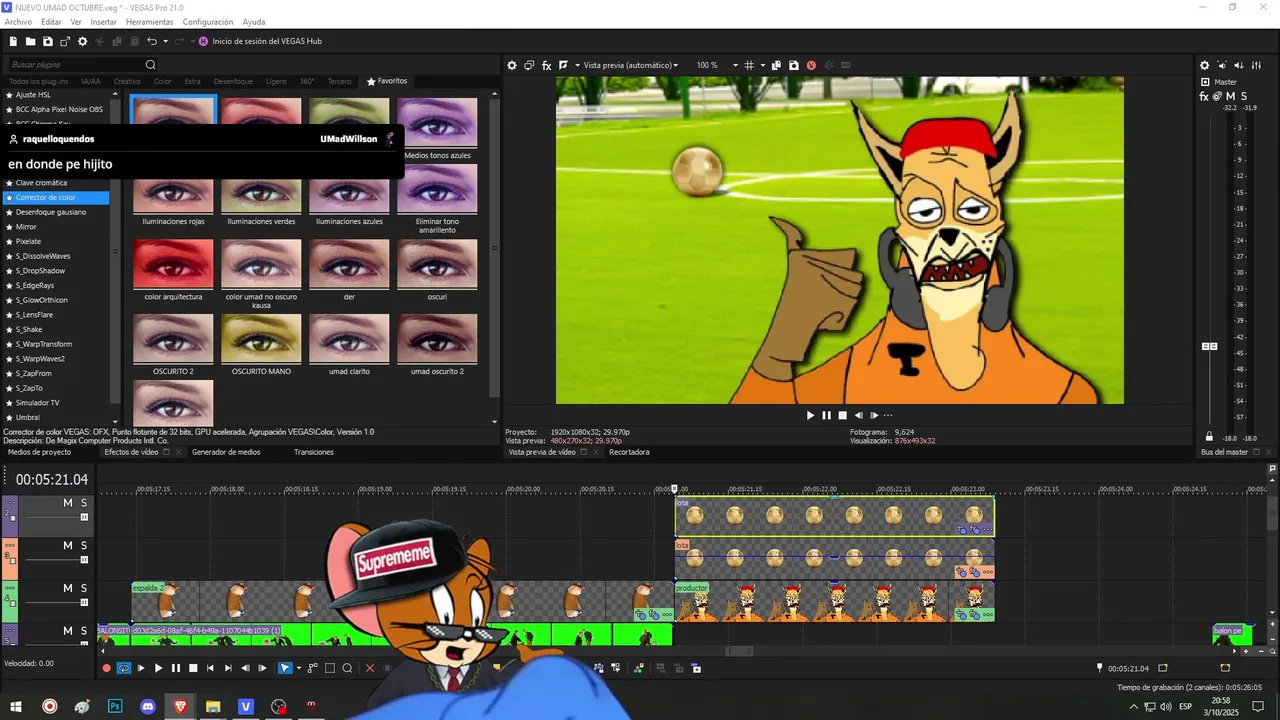Pause playback in the video preview transport
Screen dimensions: 1280x720
(826, 415)
